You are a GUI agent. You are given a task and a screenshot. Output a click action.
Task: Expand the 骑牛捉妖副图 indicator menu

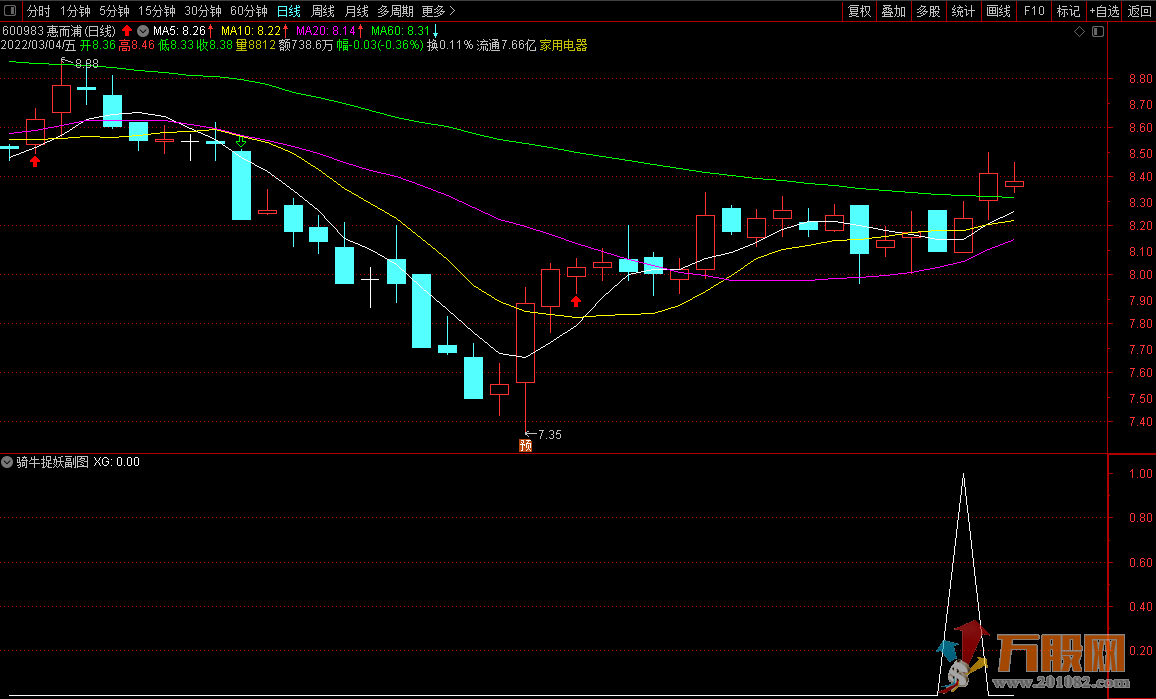click(x=7, y=462)
